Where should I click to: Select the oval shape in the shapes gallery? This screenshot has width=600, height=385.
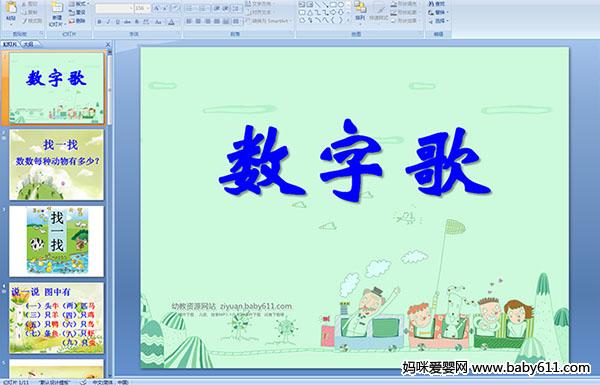pyautogui.click(x=341, y=4)
